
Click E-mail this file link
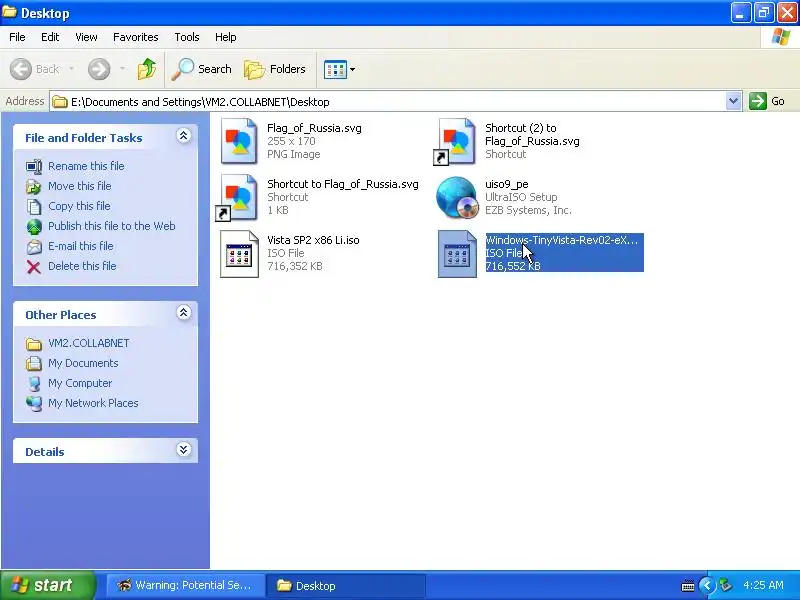pyautogui.click(x=81, y=246)
